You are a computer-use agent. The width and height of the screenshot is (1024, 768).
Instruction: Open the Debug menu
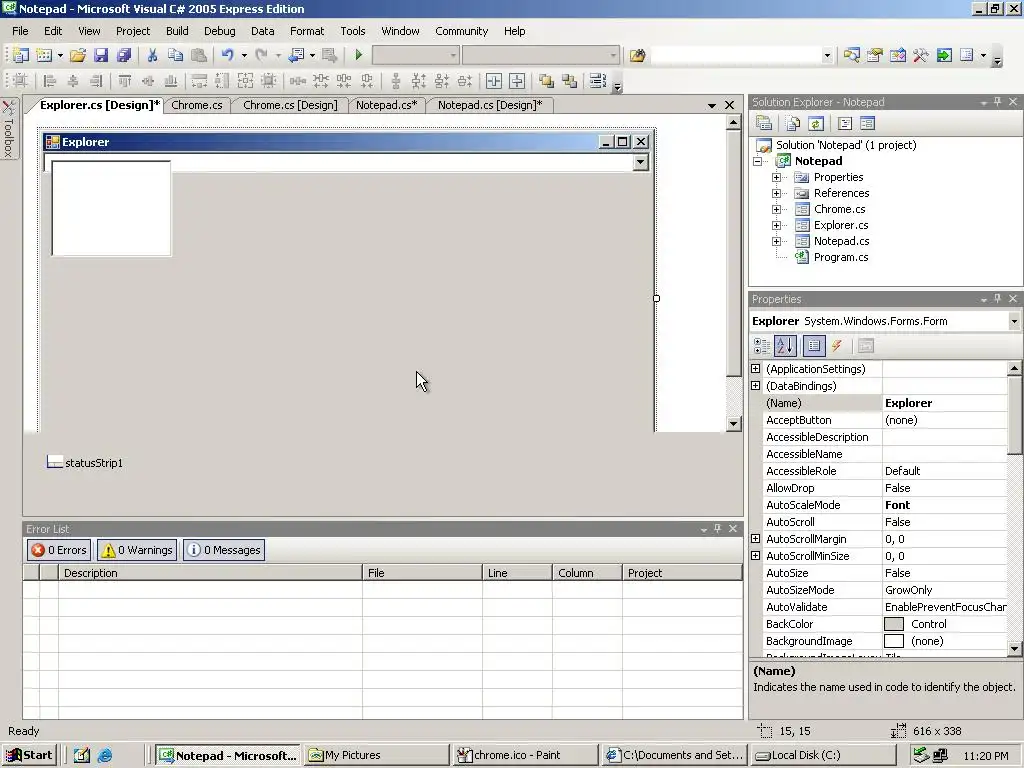(219, 31)
